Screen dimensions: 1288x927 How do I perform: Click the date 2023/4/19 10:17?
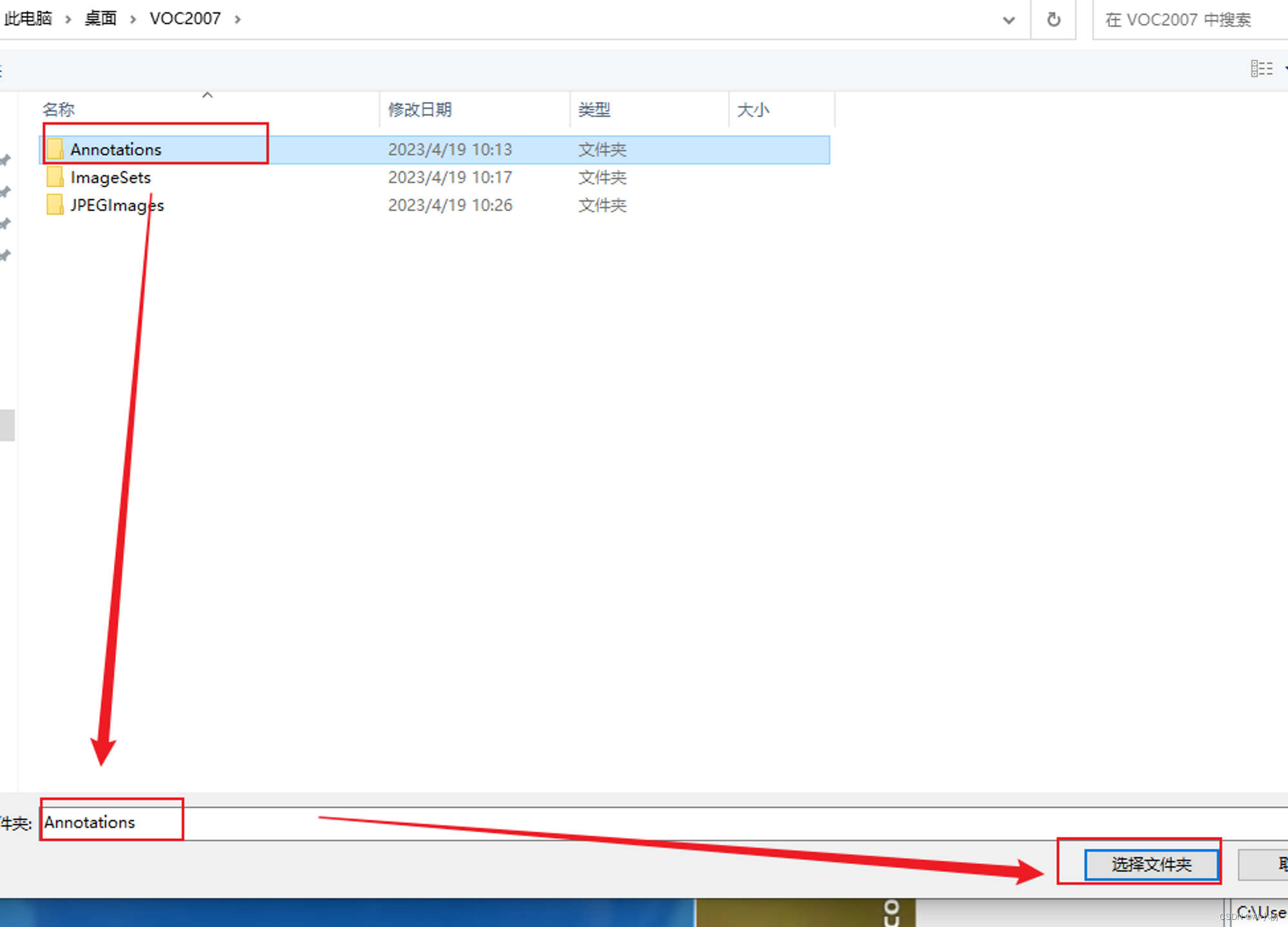450,177
